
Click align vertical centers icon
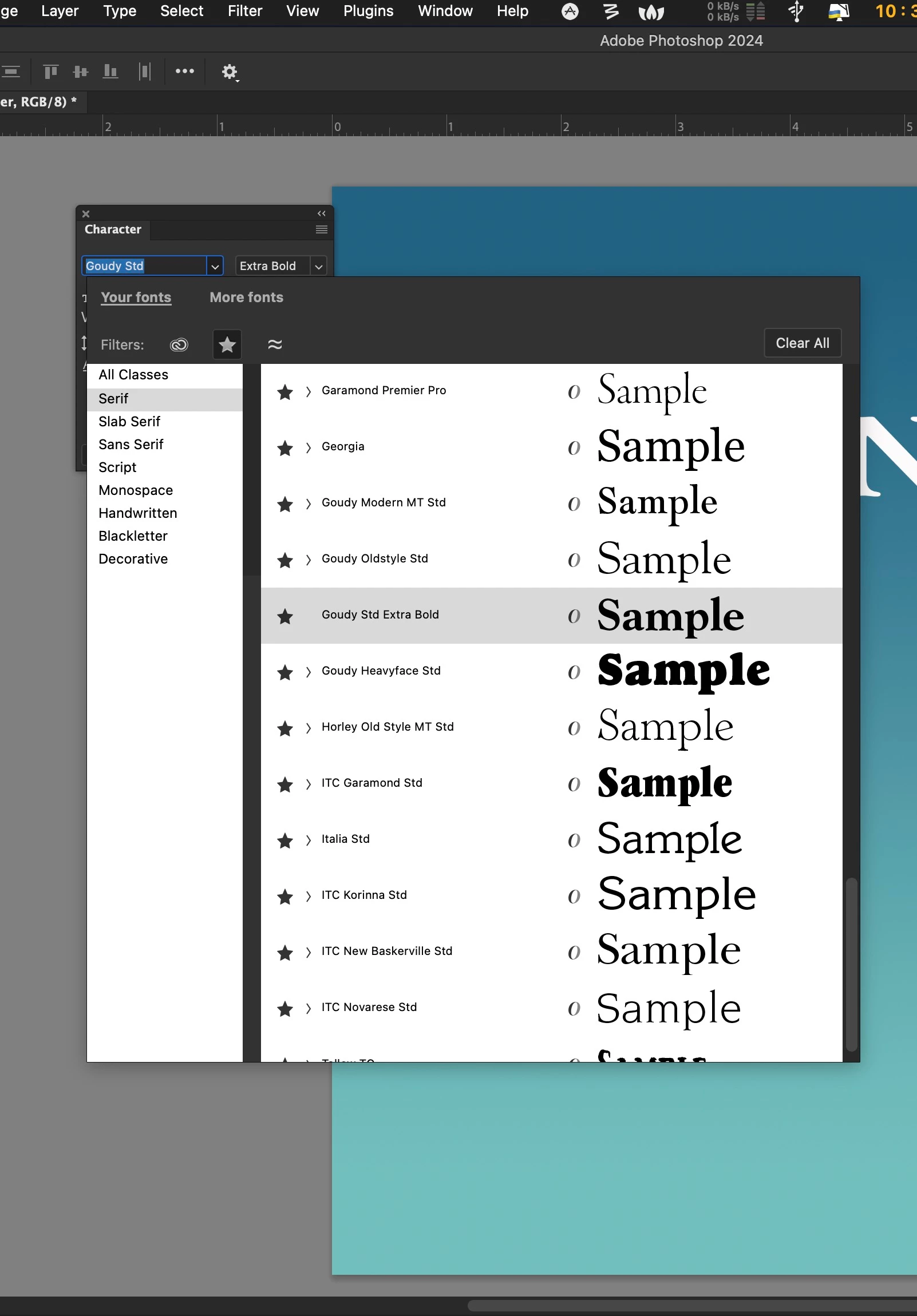(81, 72)
